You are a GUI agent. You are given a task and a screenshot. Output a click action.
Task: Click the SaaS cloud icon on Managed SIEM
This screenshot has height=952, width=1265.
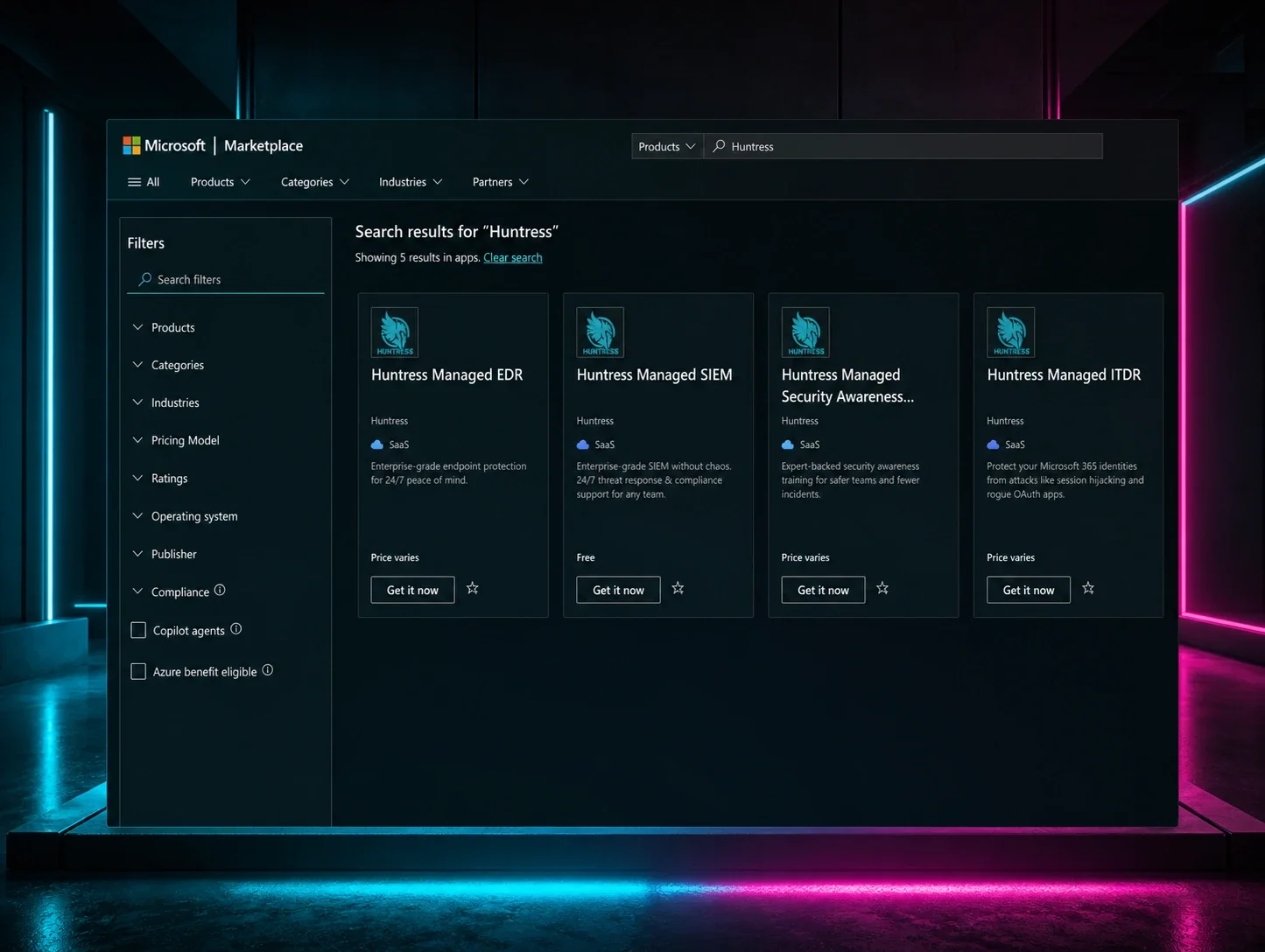(x=583, y=444)
